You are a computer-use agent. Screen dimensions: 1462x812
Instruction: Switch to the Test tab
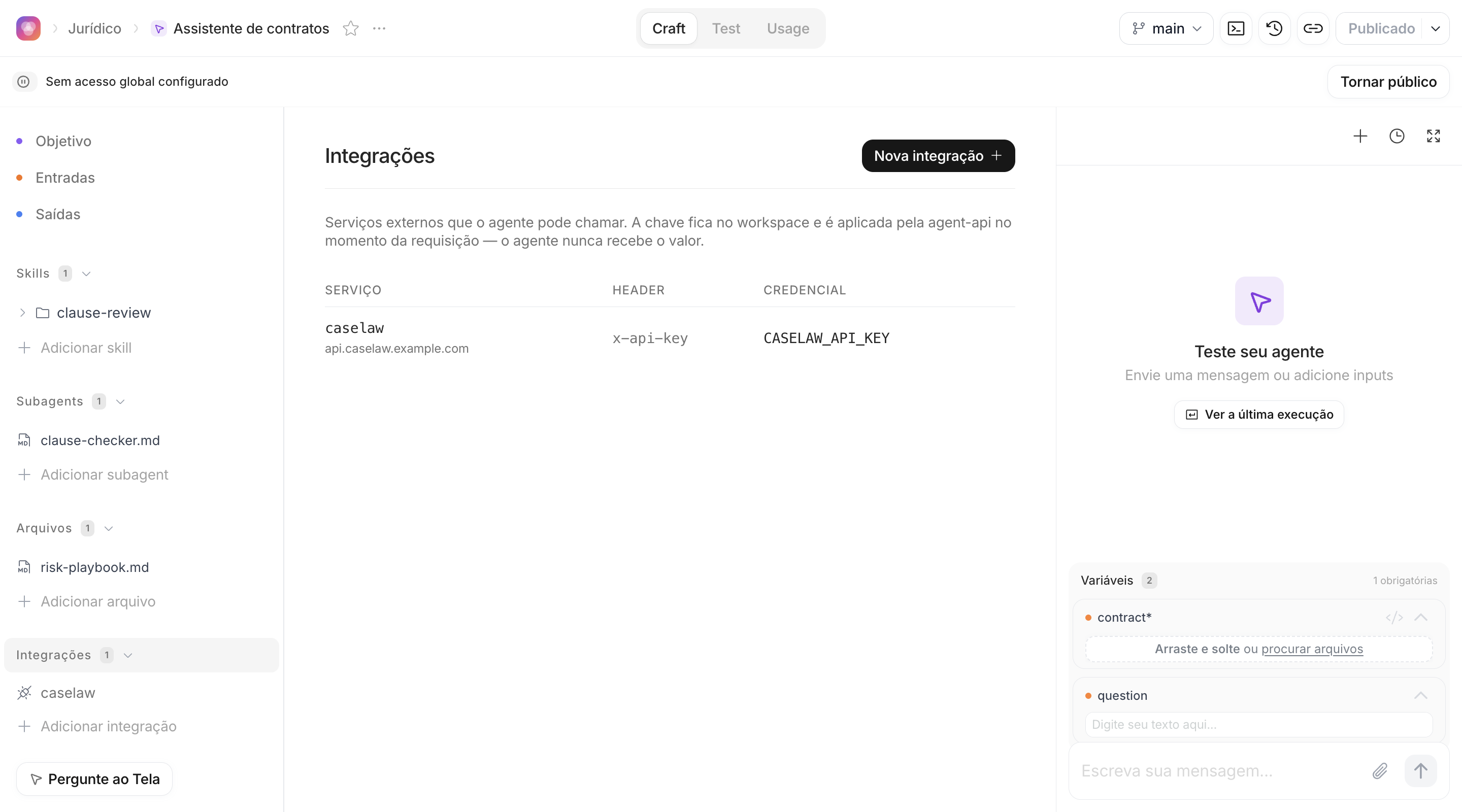(x=726, y=28)
